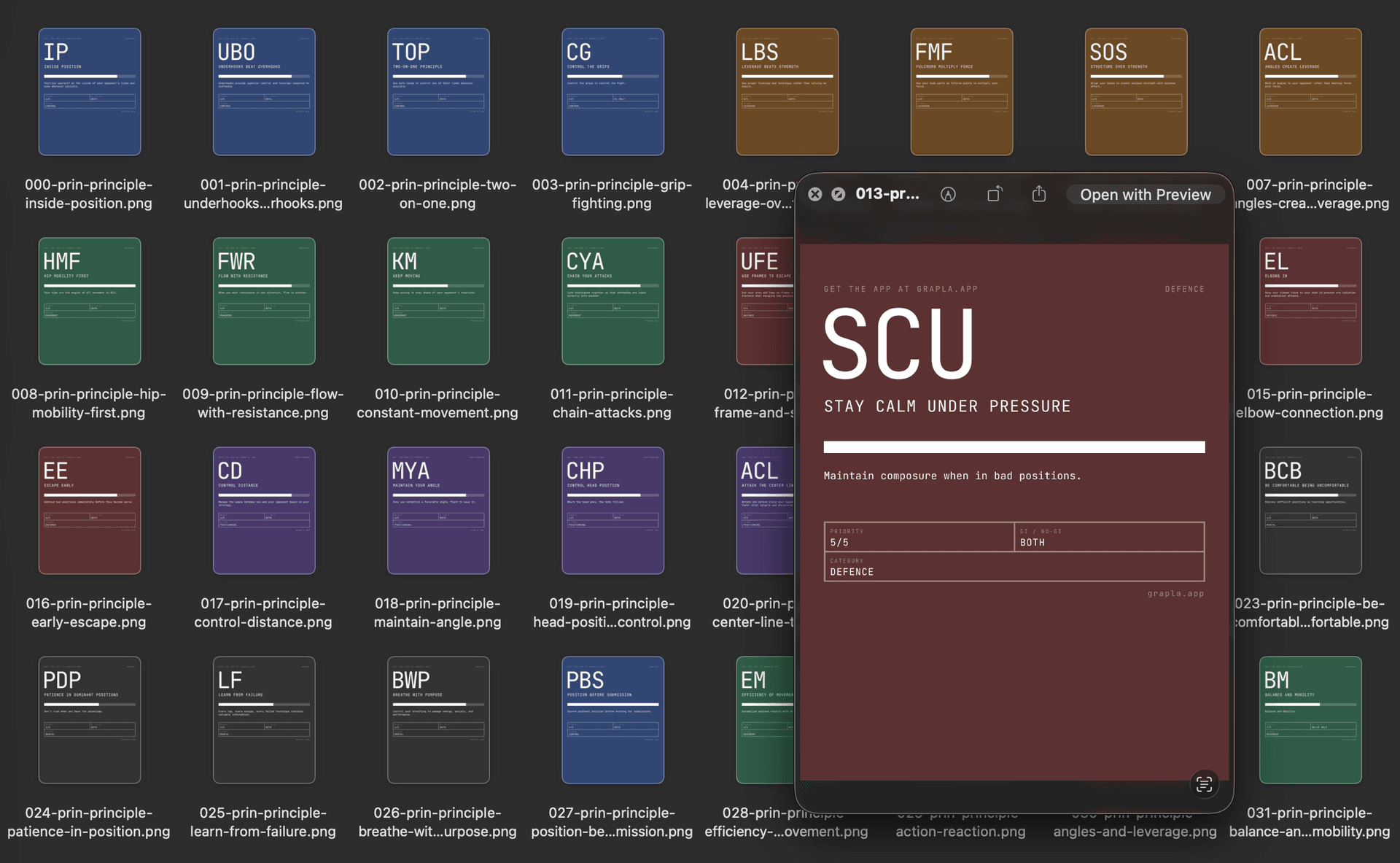The width and height of the screenshot is (1400, 863).
Task: Click the PBS blue card thumbnail
Action: tap(612, 720)
